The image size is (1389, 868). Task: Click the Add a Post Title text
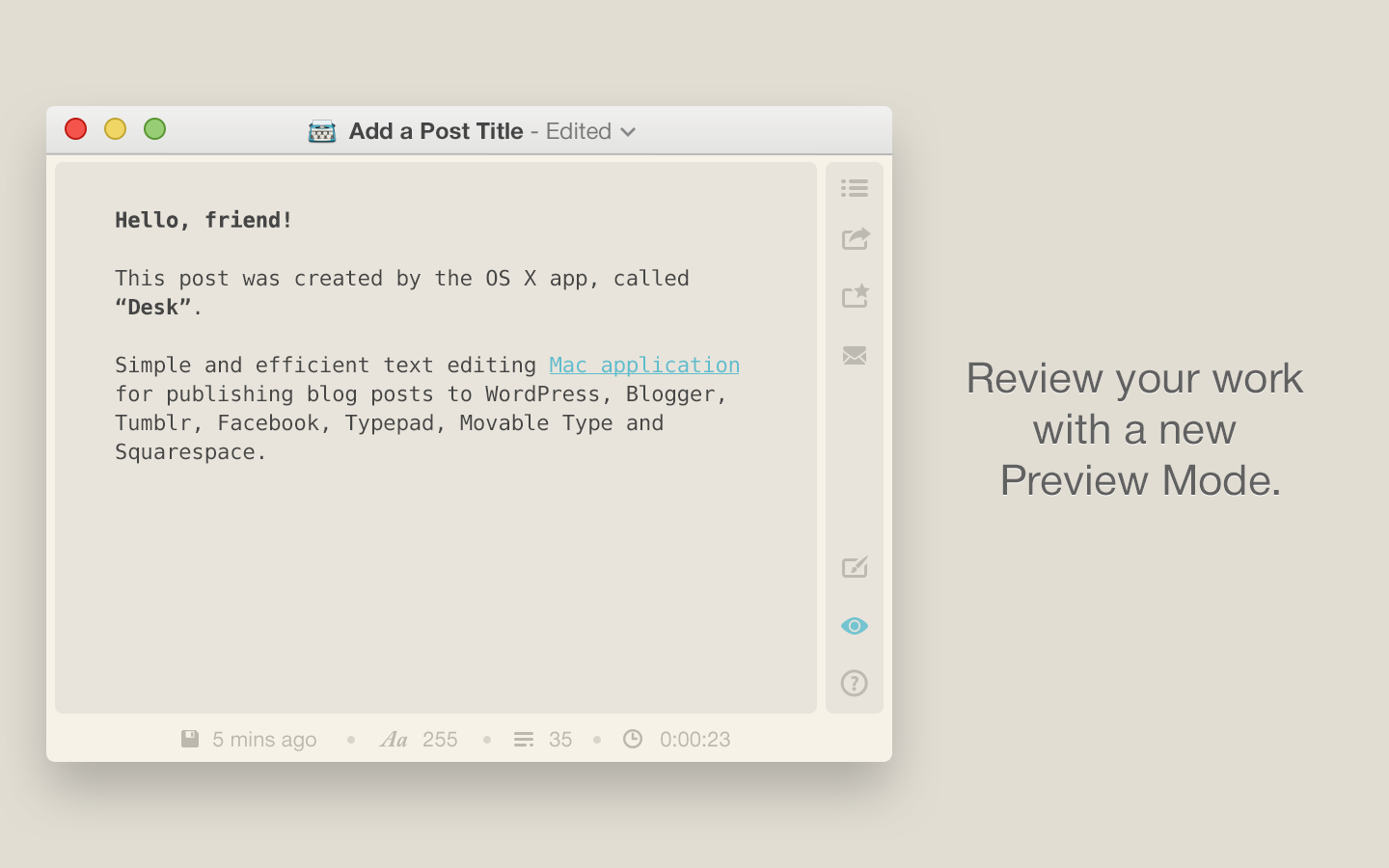pos(436,131)
